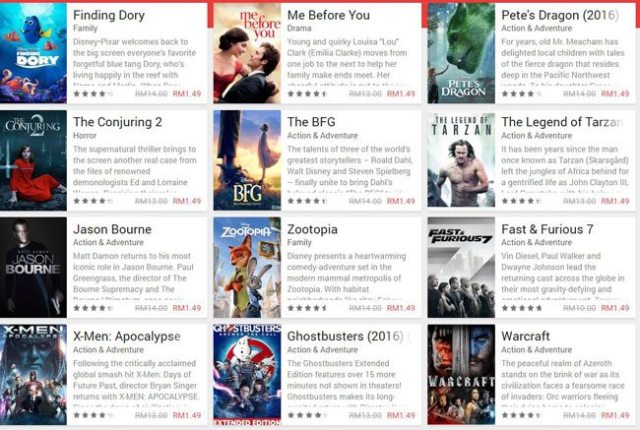Select the star rating of The BFG
The height and width of the screenshot is (430, 640).
click(x=307, y=201)
